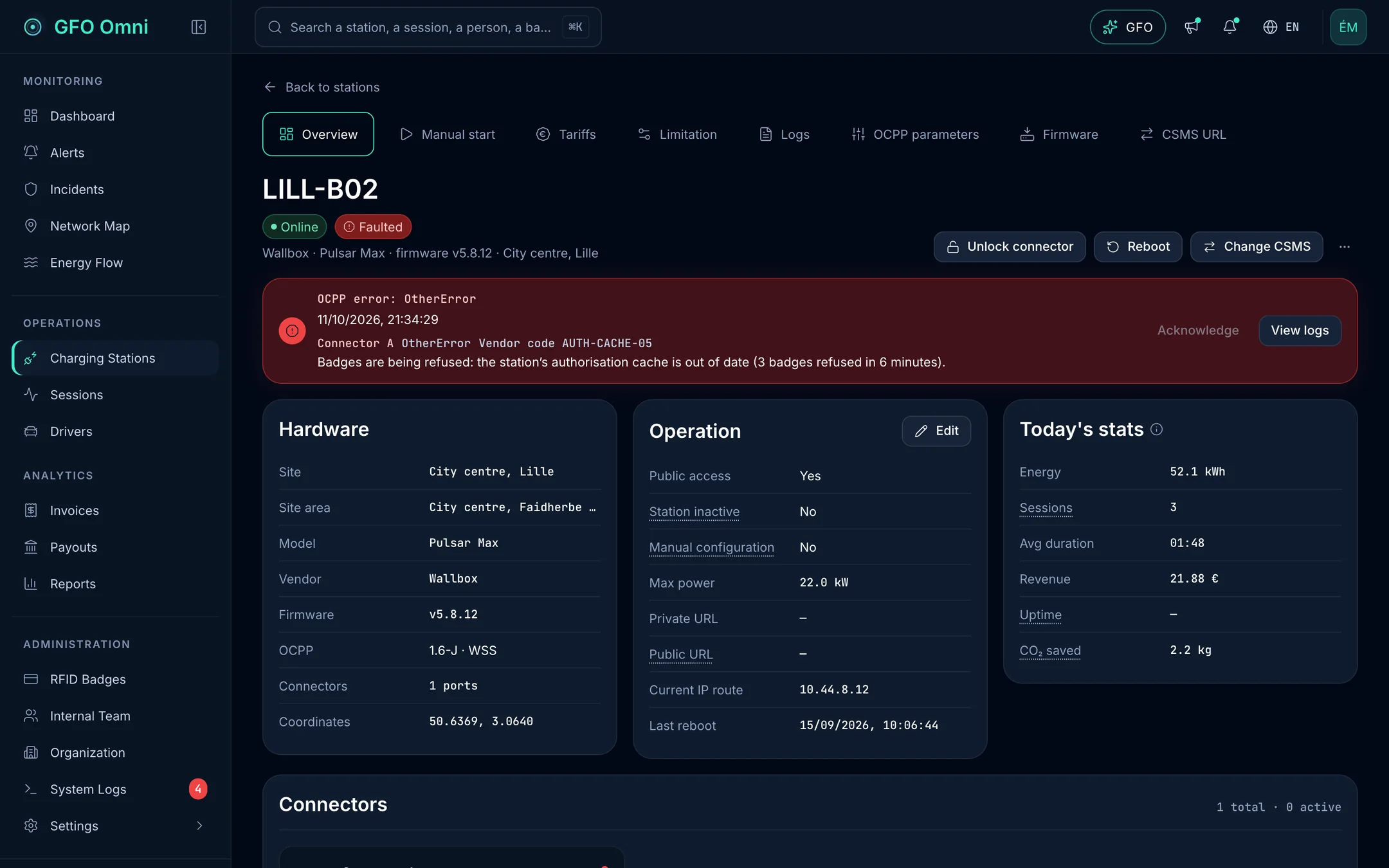1389x868 pixels.
Task: Open Invoices under Analytics
Action: click(x=116, y=511)
